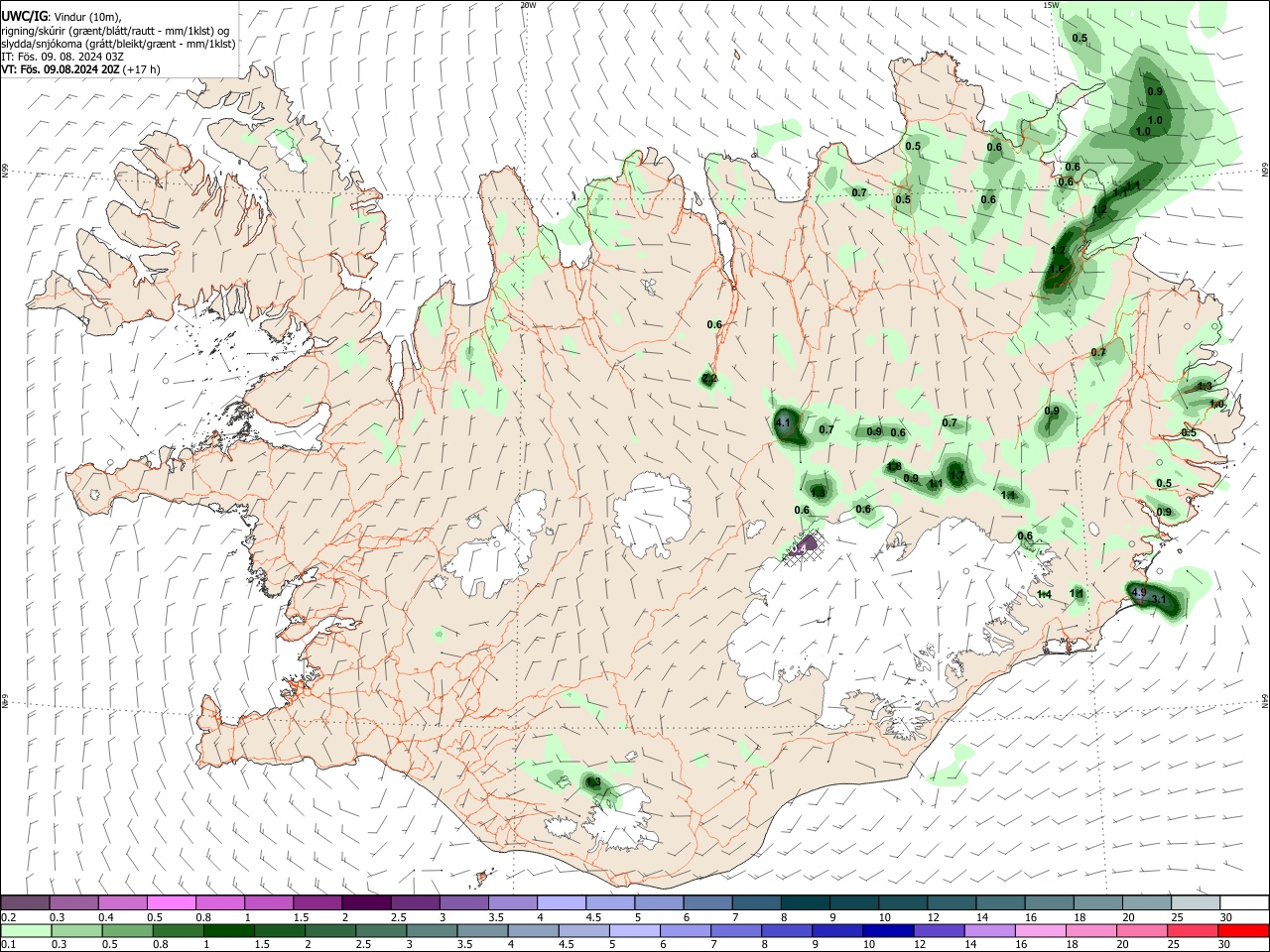Click the '4.9' precipitation value near the east coast

(1139, 593)
